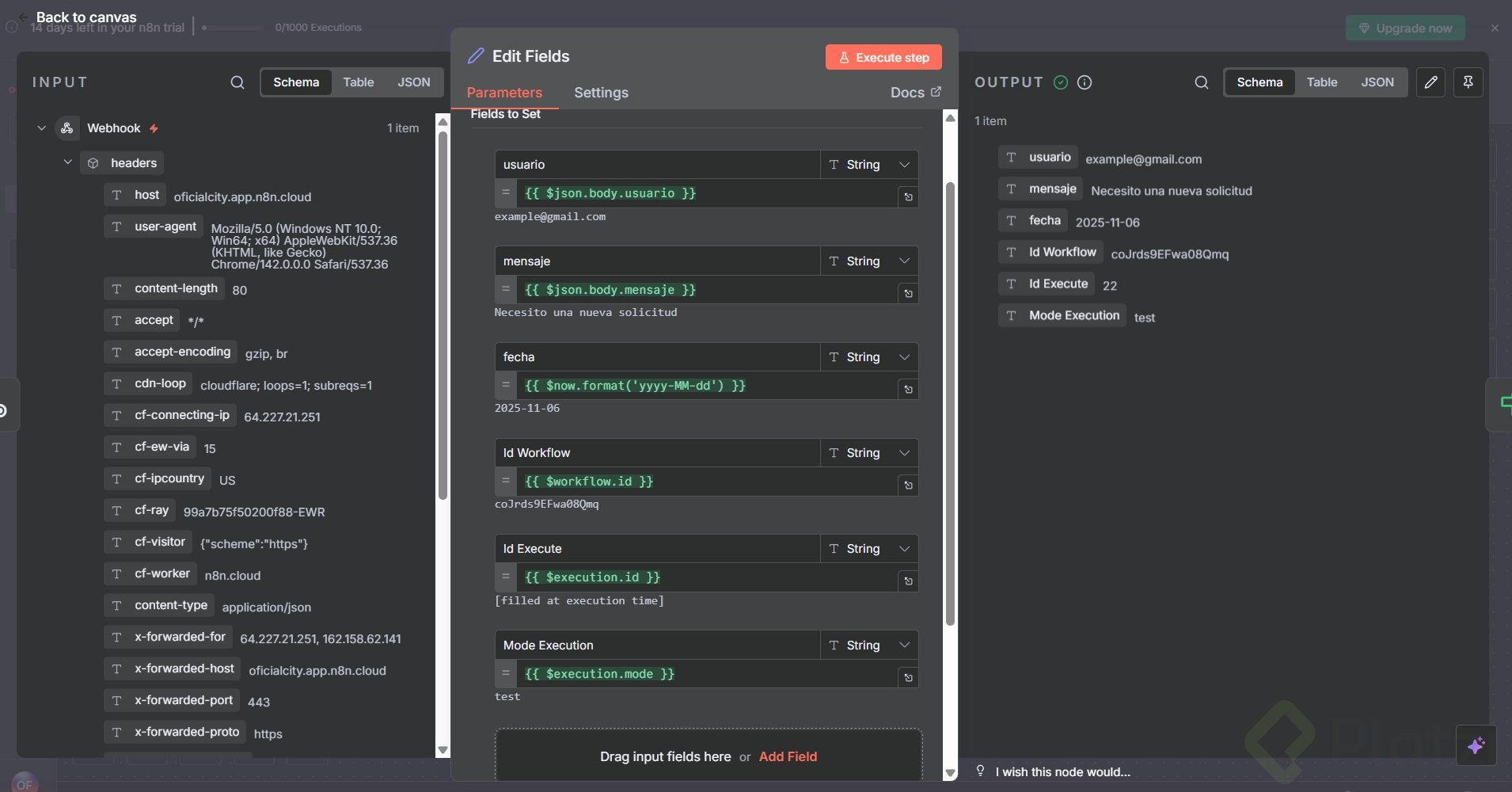
Task: Click the Execute step button
Action: point(883,57)
